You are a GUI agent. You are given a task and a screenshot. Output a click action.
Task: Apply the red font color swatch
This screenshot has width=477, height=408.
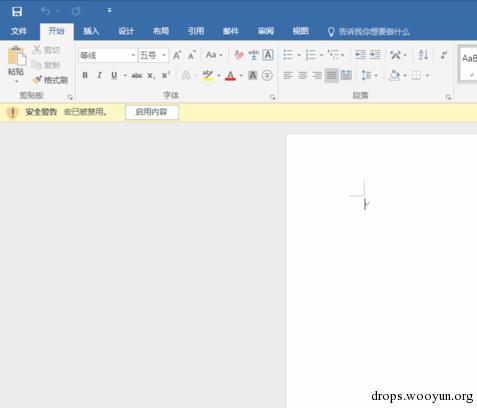[230, 76]
